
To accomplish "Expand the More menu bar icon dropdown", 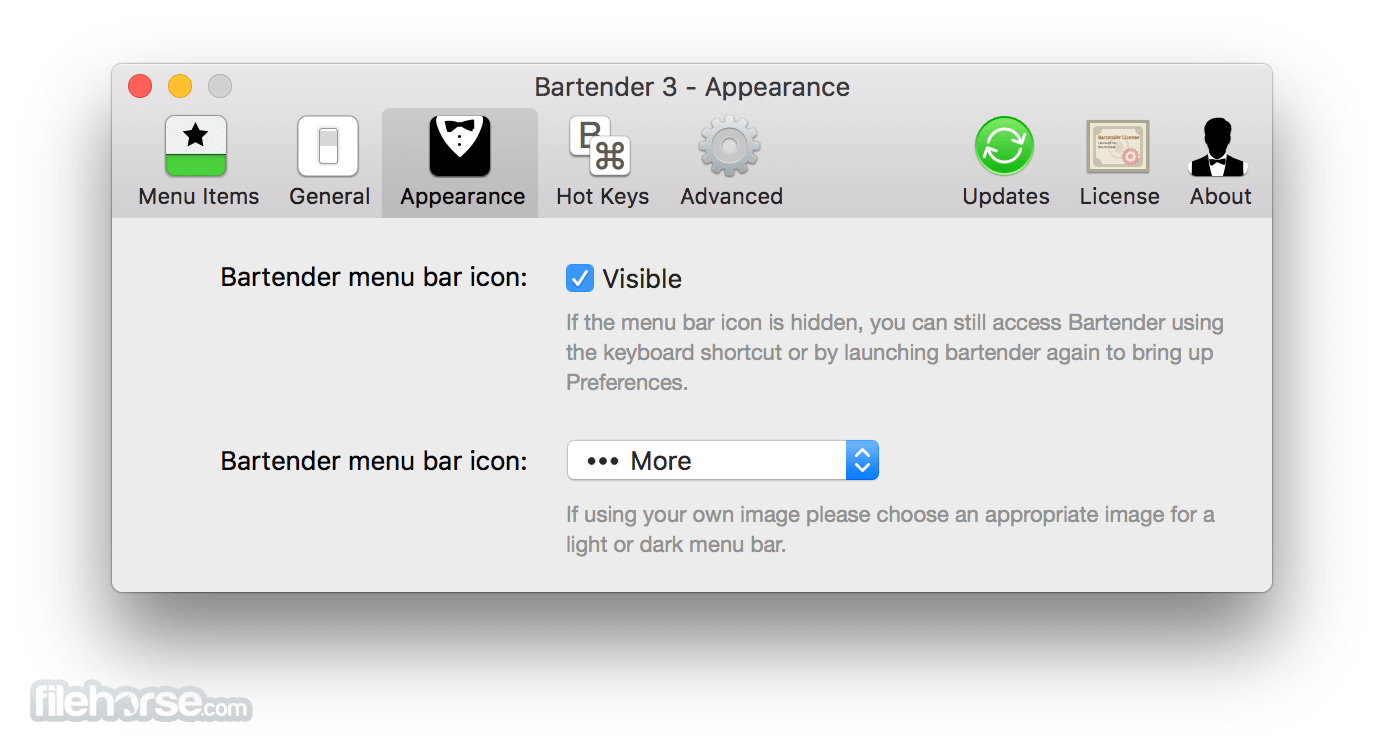I will (723, 460).
